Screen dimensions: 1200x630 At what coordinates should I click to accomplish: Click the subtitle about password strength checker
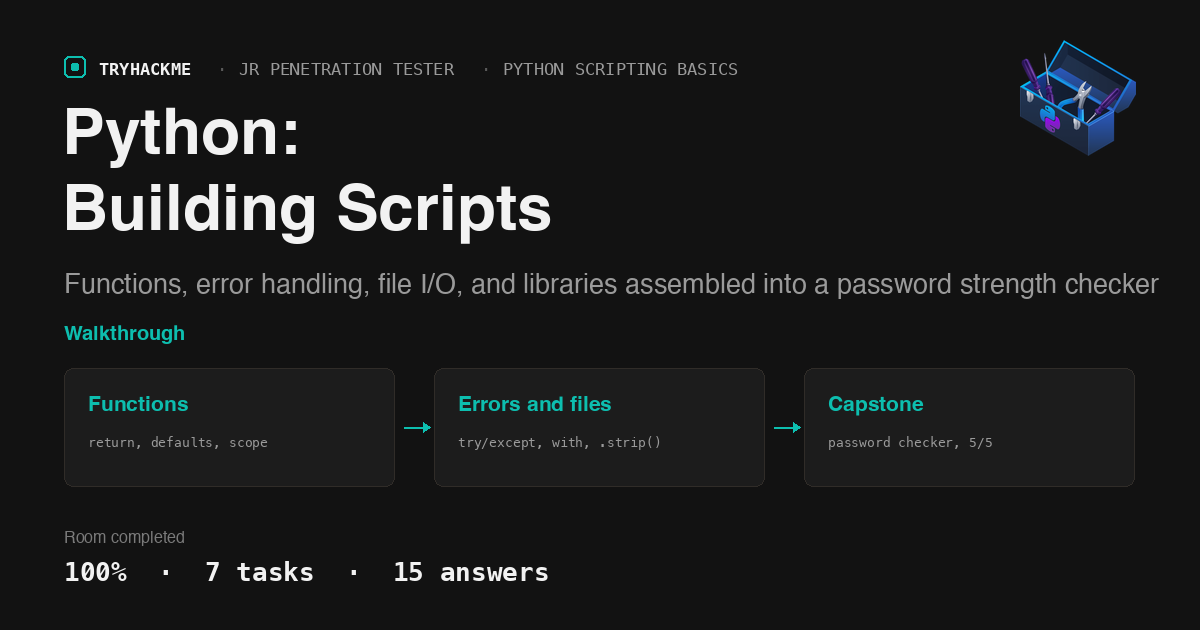pyautogui.click(x=611, y=284)
